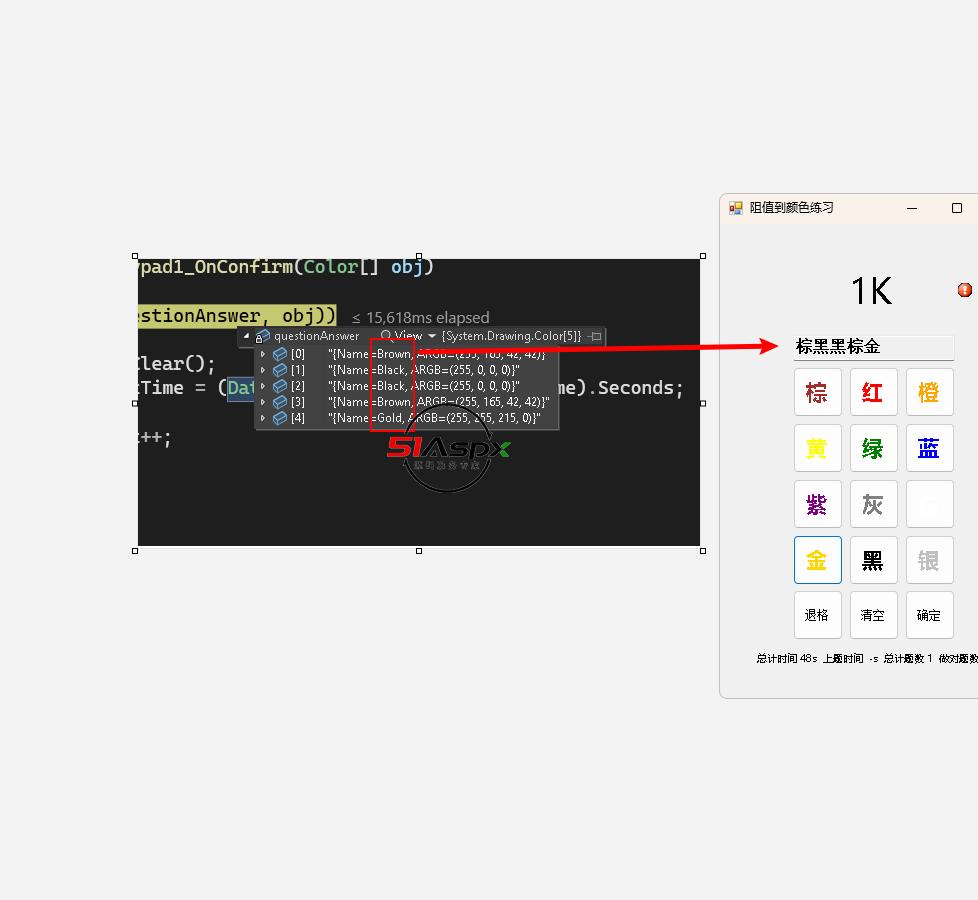Screen dimensions: 978x900
Task: Click the object icon for element [2]
Action: point(280,386)
